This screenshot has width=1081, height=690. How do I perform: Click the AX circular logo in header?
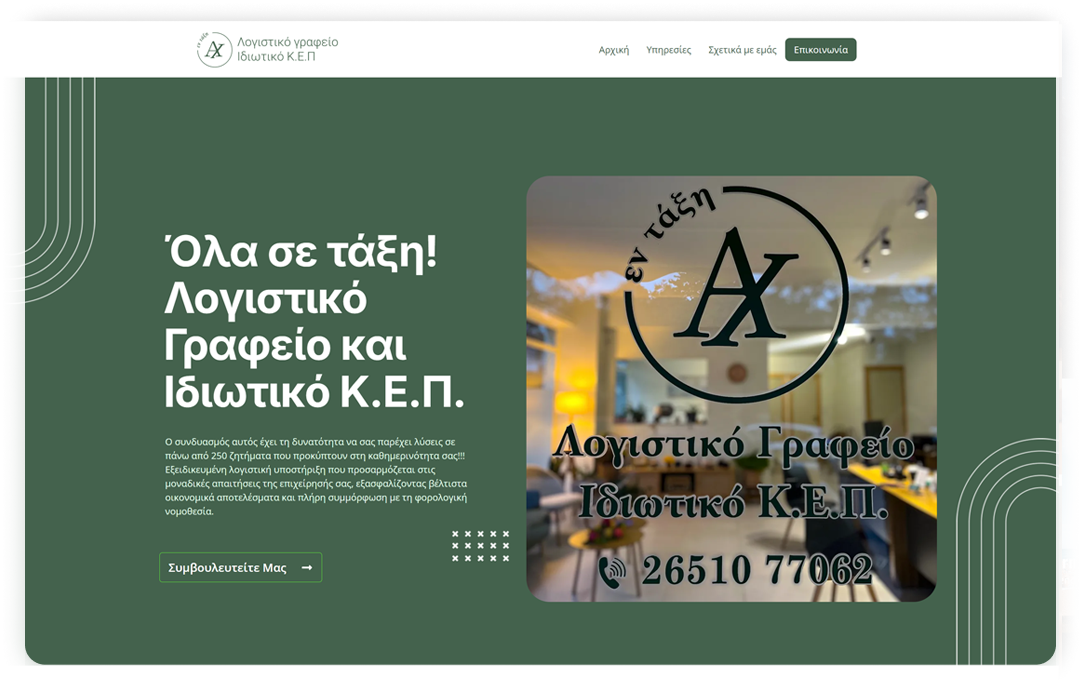point(214,50)
